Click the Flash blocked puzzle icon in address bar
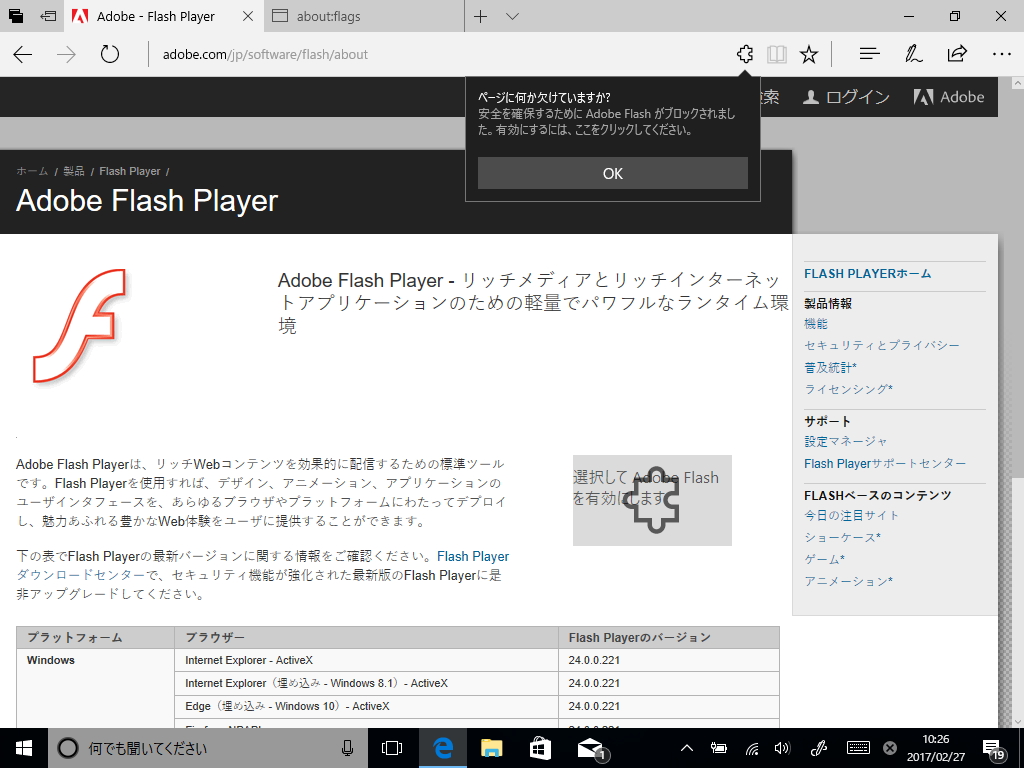 coord(745,54)
